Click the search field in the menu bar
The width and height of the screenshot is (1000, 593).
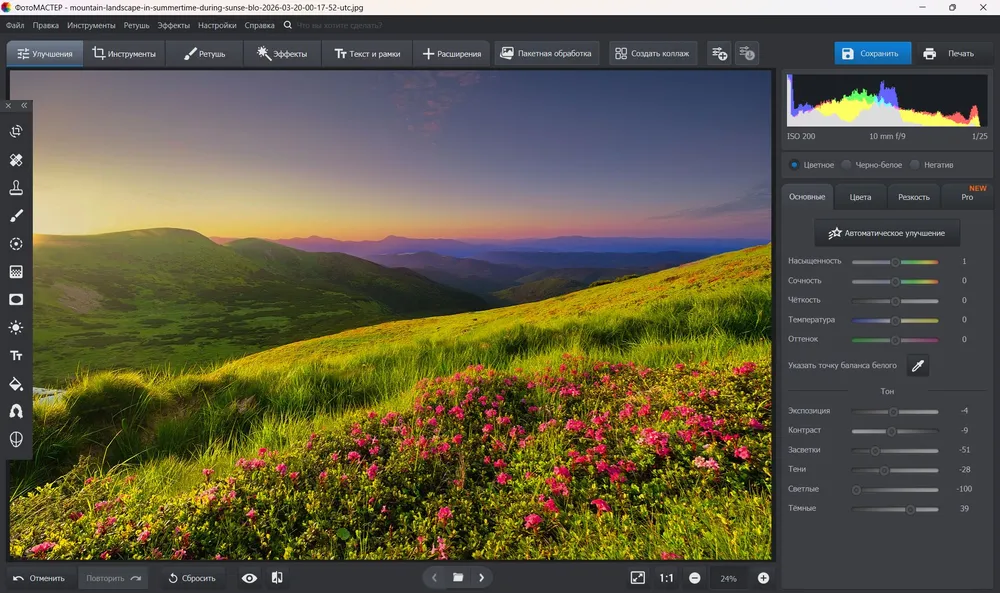click(340, 26)
